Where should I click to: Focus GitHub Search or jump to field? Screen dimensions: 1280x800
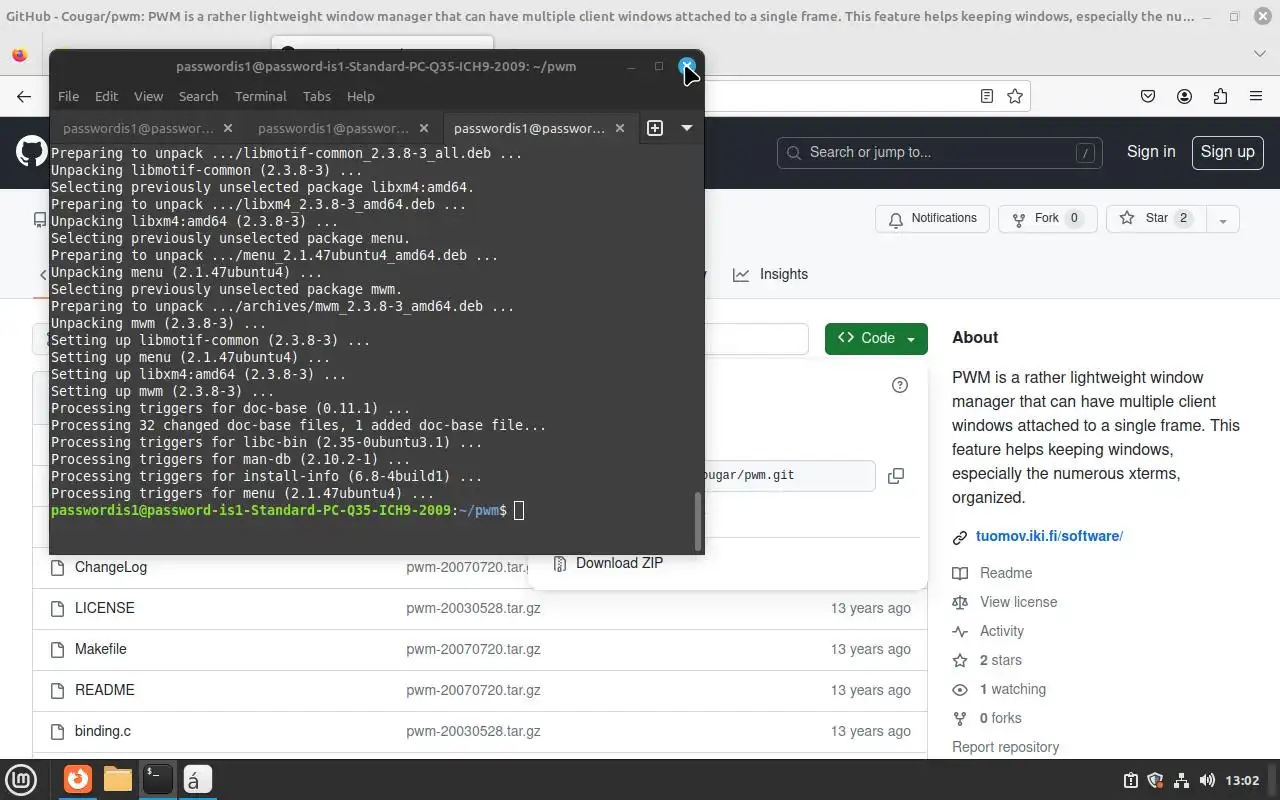(939, 152)
